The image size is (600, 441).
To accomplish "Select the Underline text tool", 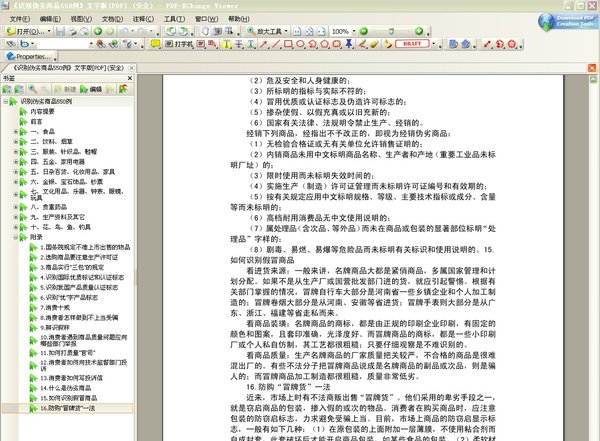I will click(x=251, y=44).
